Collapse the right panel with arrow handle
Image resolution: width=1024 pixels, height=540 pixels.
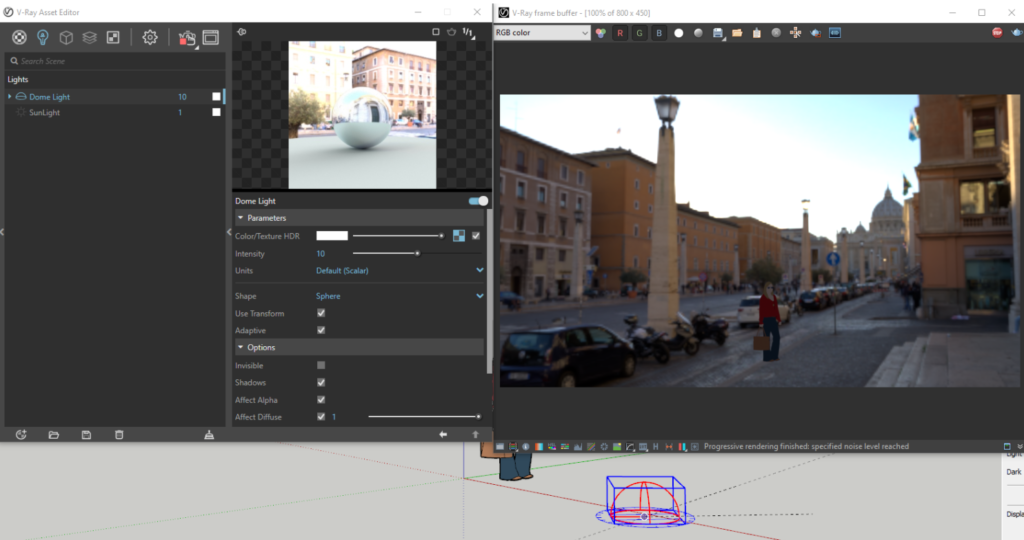click(x=229, y=232)
